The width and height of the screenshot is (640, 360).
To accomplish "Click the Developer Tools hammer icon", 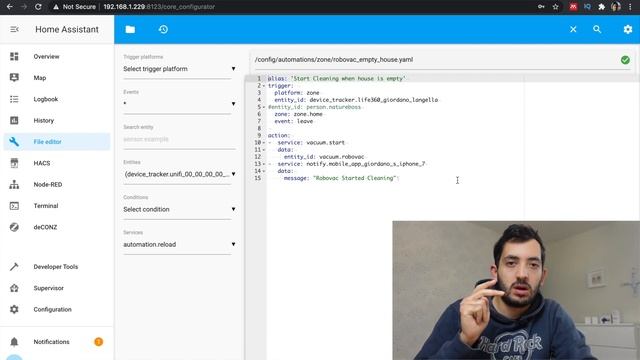I will coord(14,267).
